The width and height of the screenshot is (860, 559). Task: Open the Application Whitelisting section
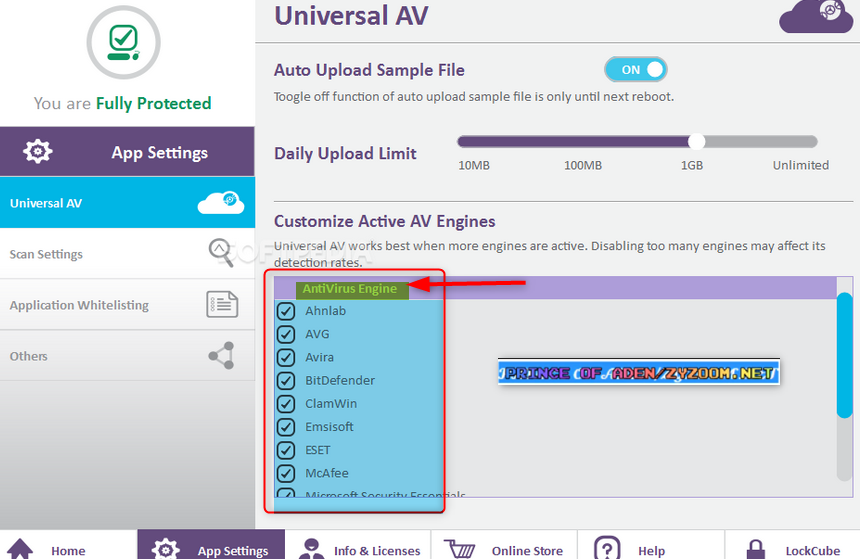(127, 304)
